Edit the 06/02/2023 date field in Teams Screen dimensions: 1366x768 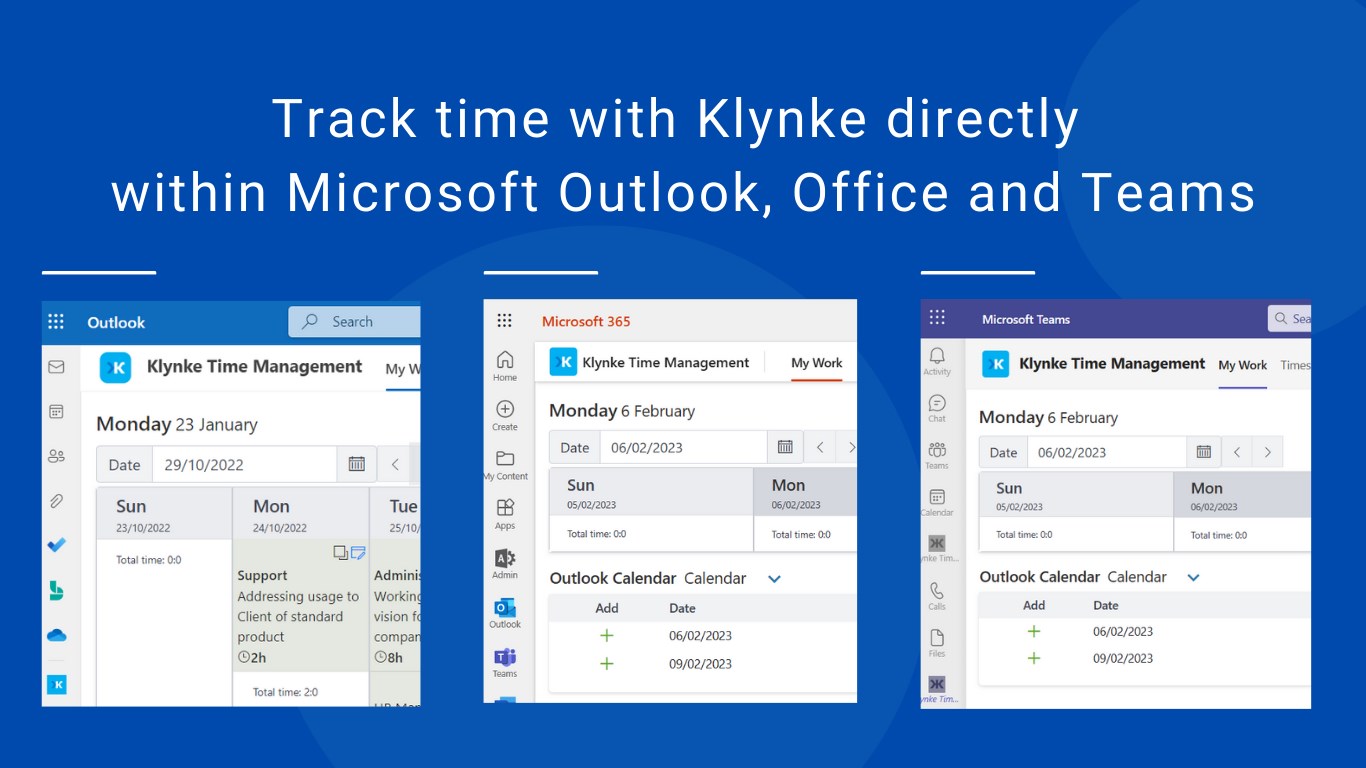coord(1107,452)
